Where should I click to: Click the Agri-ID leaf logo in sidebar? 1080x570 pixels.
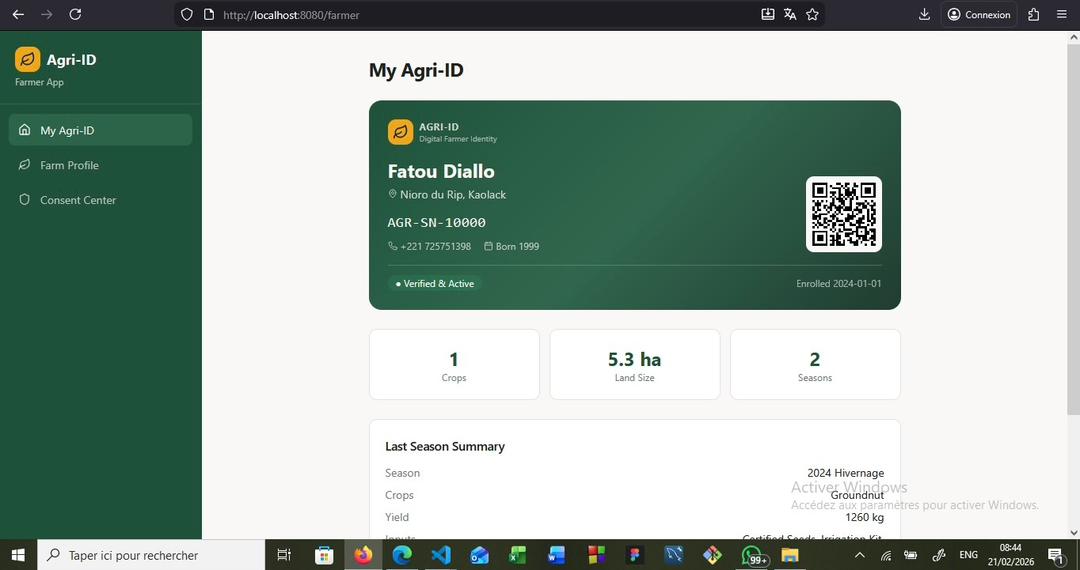click(28, 59)
